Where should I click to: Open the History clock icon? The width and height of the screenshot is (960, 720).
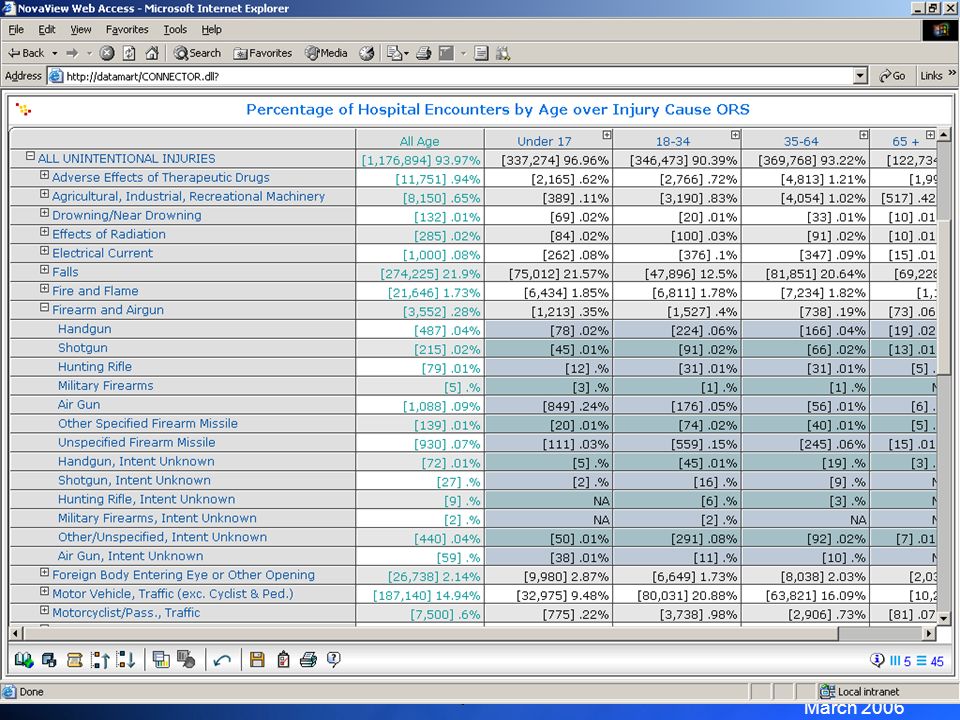[366, 53]
